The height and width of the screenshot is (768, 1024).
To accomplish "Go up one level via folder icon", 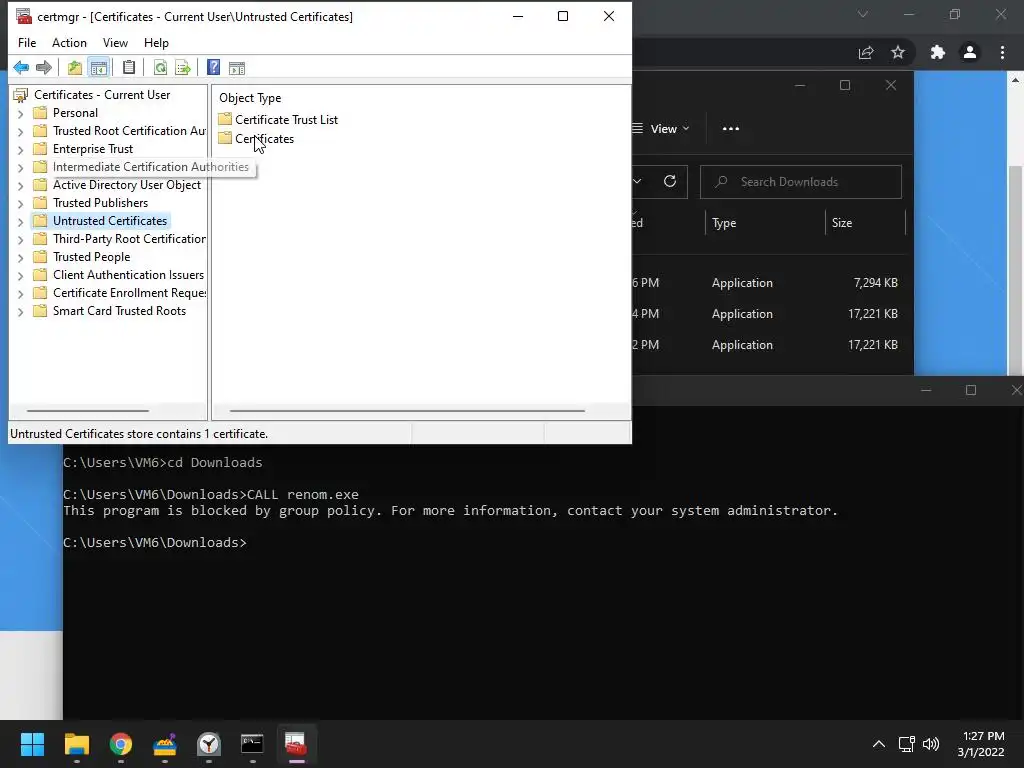I will click(x=75, y=67).
